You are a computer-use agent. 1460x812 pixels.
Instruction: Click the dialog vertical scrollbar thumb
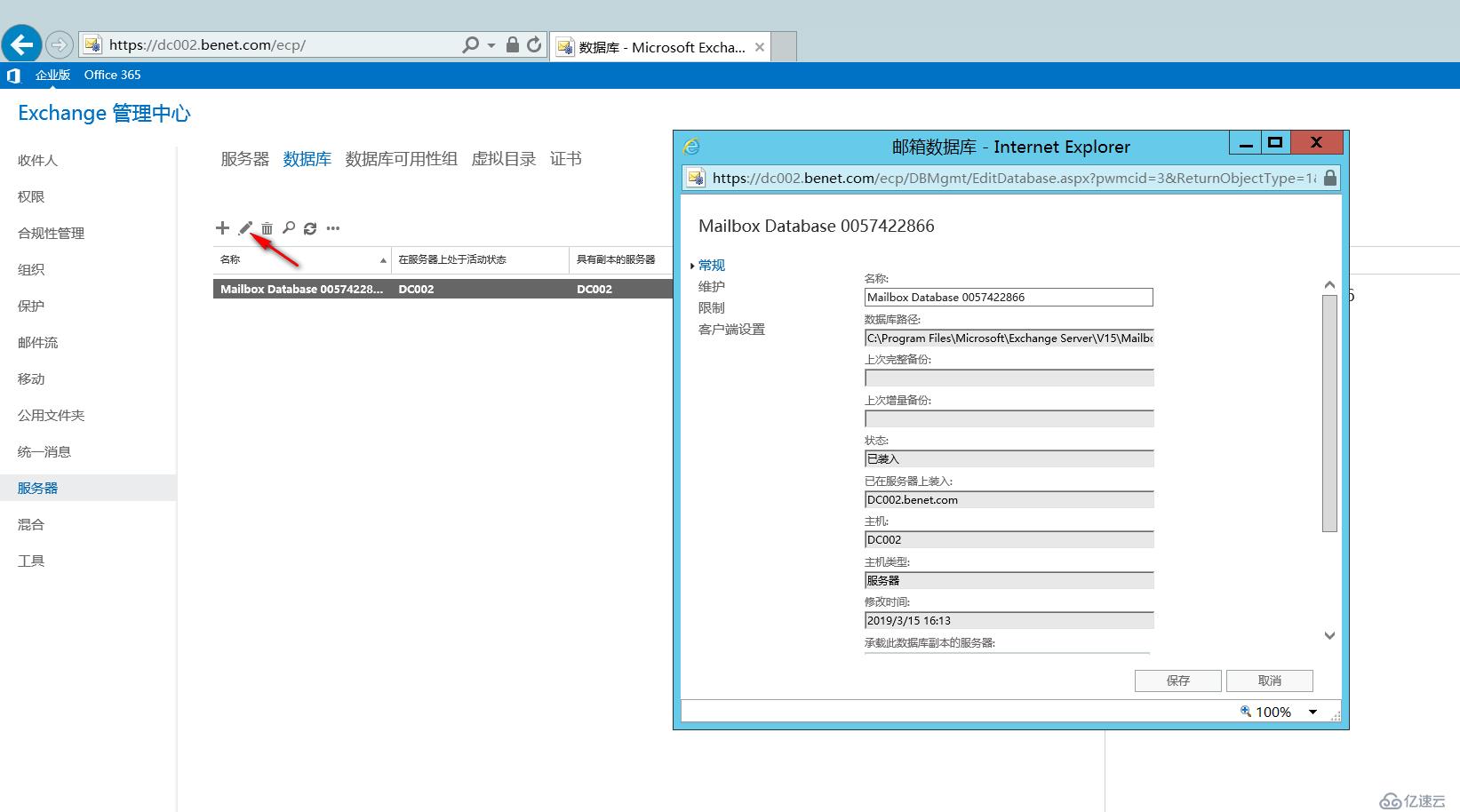(1329, 413)
